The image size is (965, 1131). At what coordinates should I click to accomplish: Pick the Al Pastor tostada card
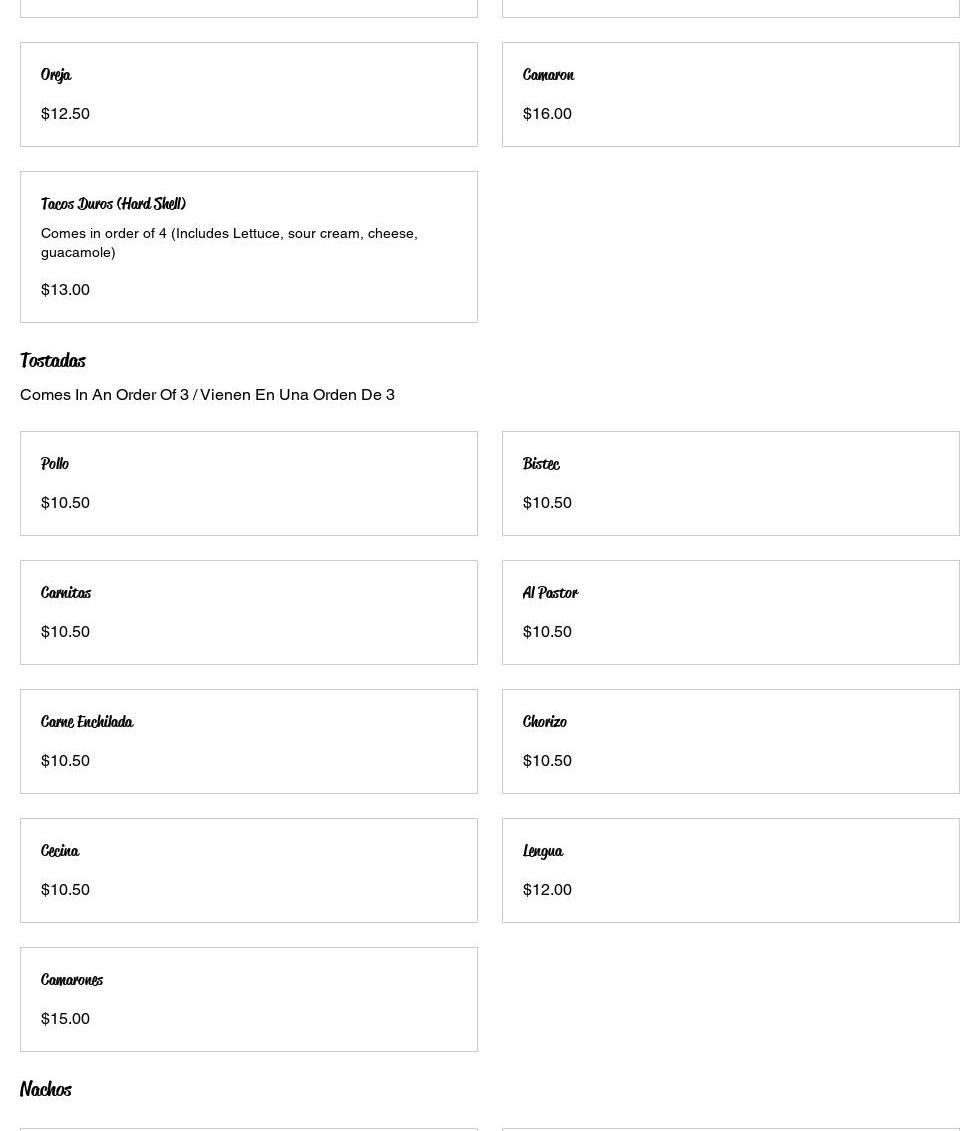pos(730,612)
